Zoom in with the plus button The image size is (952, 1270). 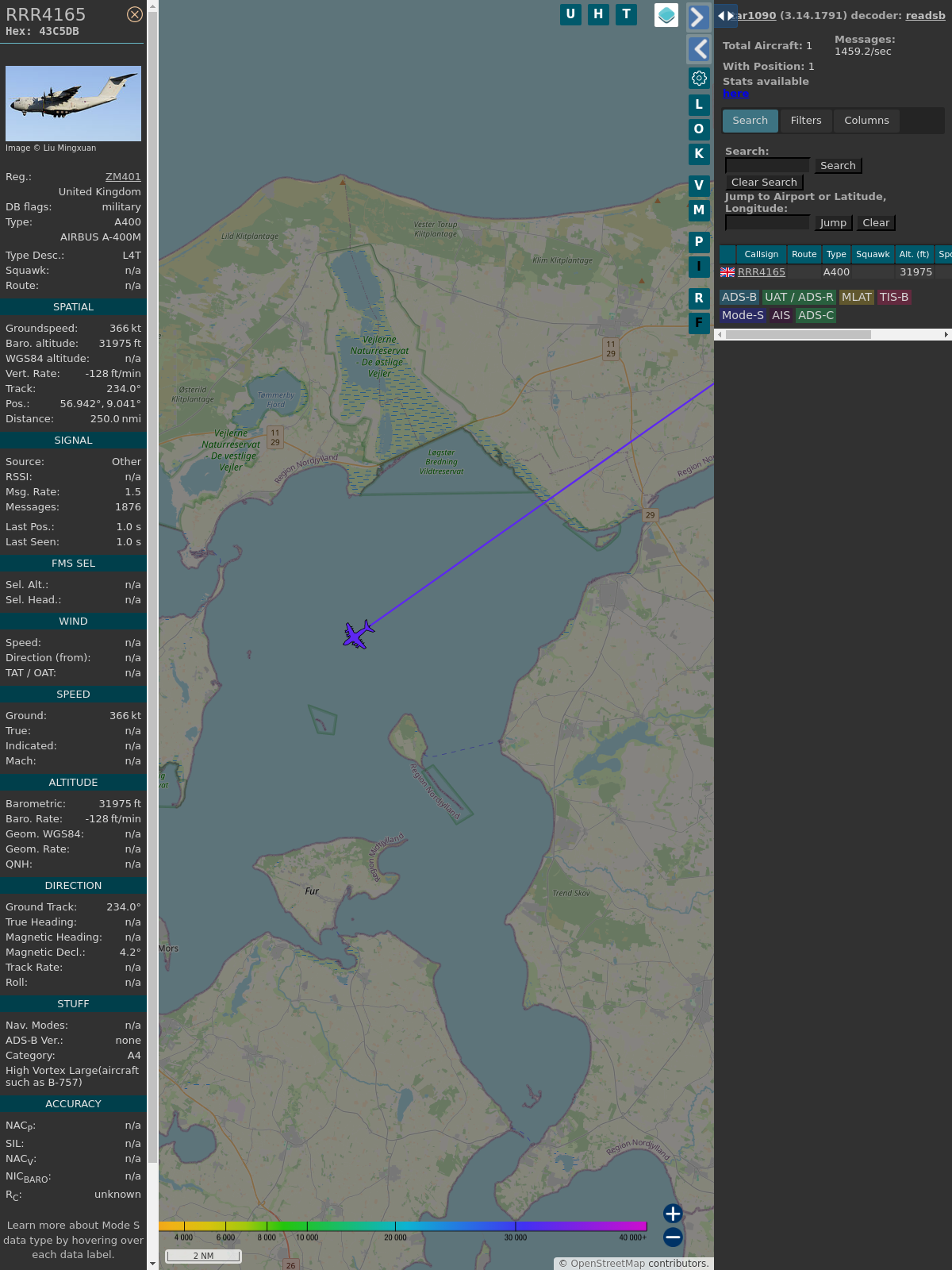[x=673, y=1214]
